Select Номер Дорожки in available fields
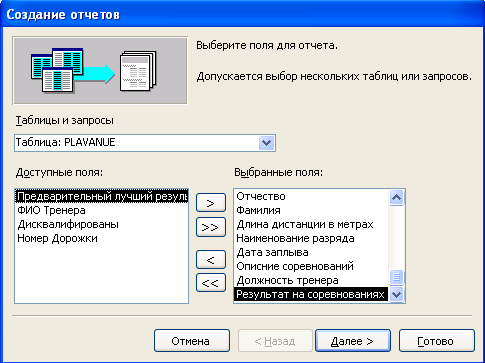 102,238
